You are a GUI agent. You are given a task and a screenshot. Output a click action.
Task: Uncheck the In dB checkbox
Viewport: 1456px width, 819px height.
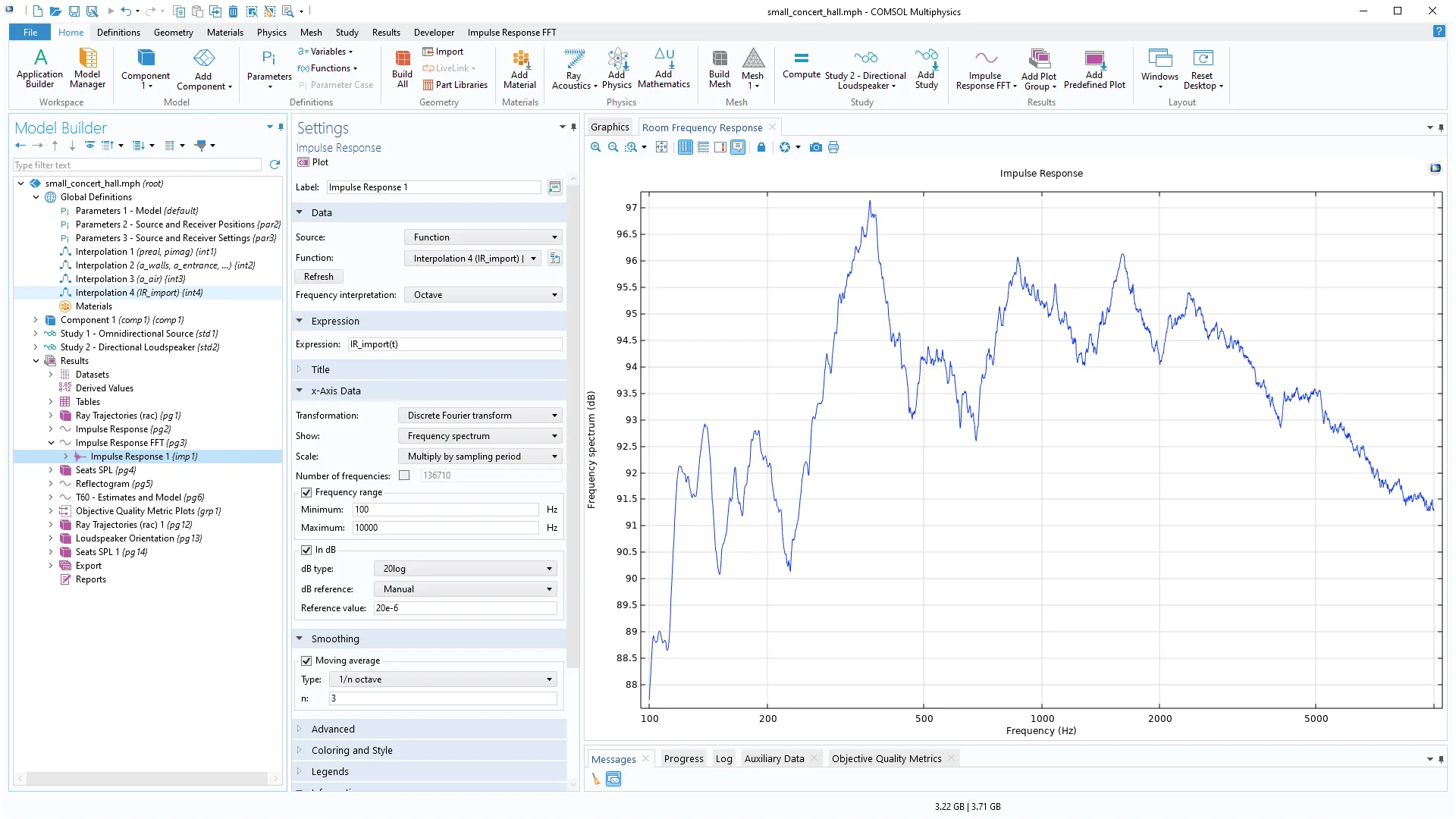click(x=306, y=550)
